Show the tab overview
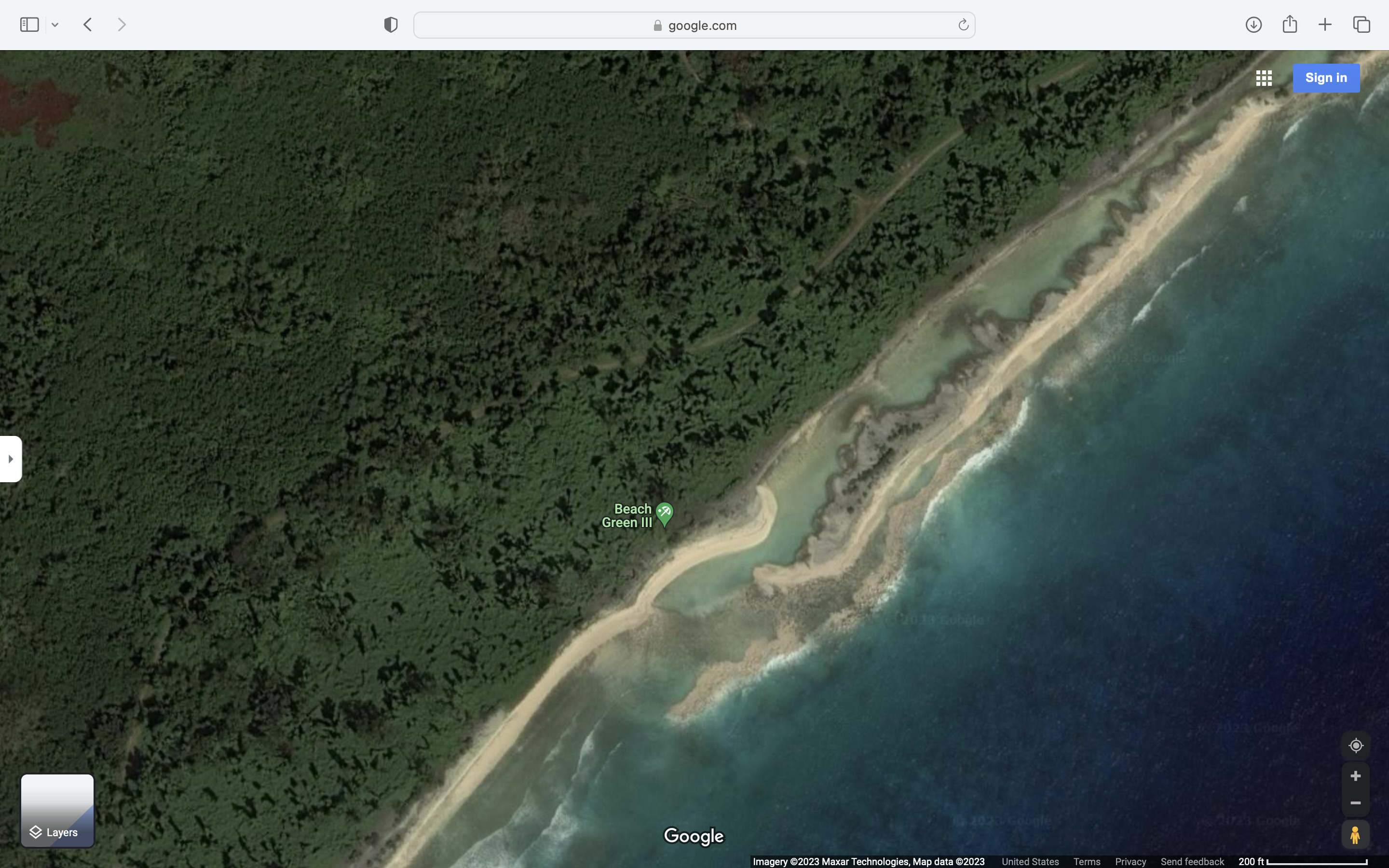Image resolution: width=1389 pixels, height=868 pixels. [x=1362, y=25]
